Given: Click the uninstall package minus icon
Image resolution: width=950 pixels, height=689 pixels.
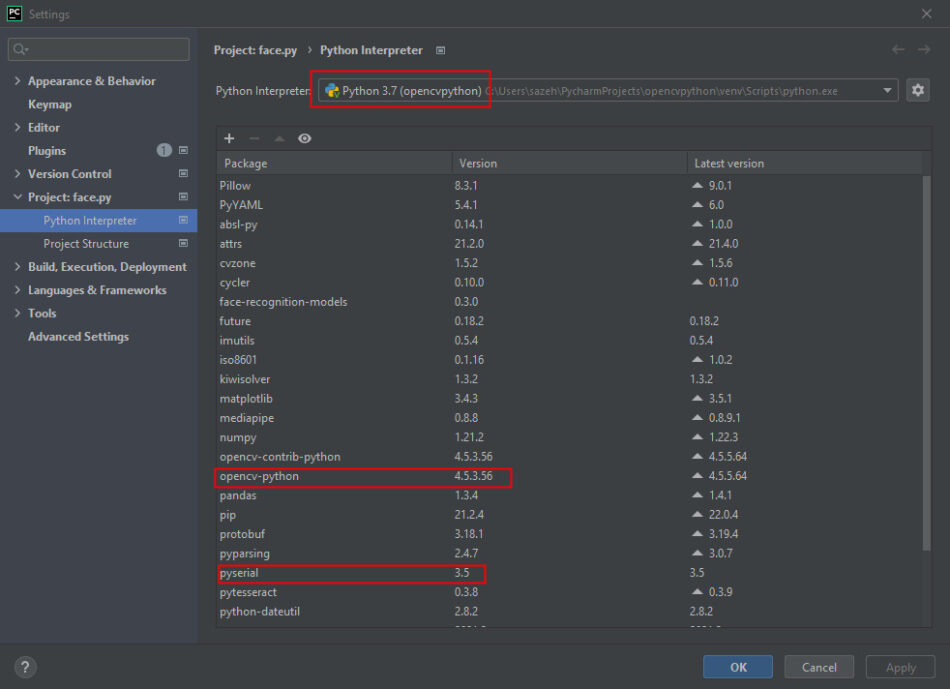Looking at the screenshot, I should coord(254,139).
